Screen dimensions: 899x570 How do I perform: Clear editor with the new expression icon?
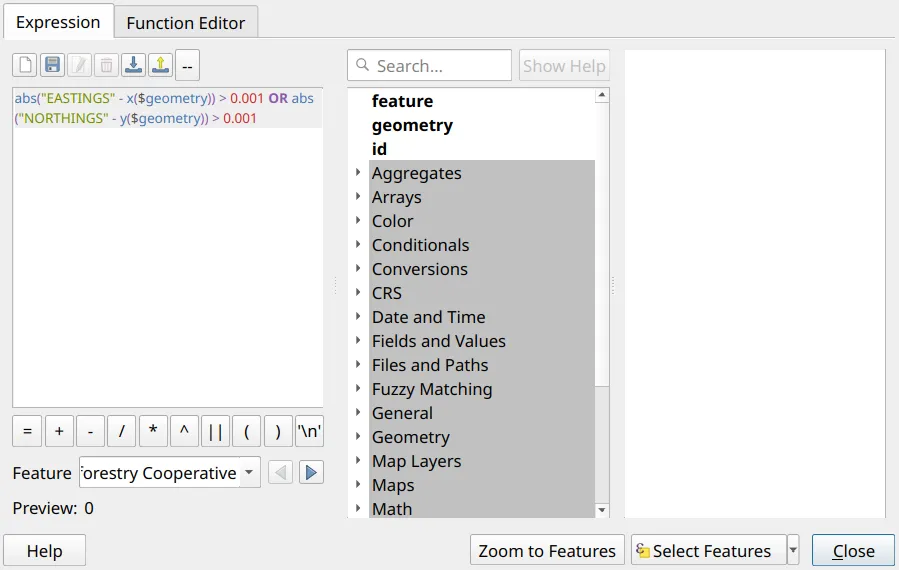(25, 65)
